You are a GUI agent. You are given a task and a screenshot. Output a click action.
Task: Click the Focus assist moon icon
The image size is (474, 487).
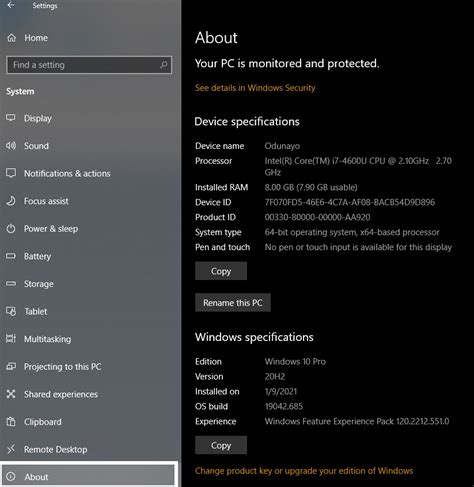click(11, 201)
